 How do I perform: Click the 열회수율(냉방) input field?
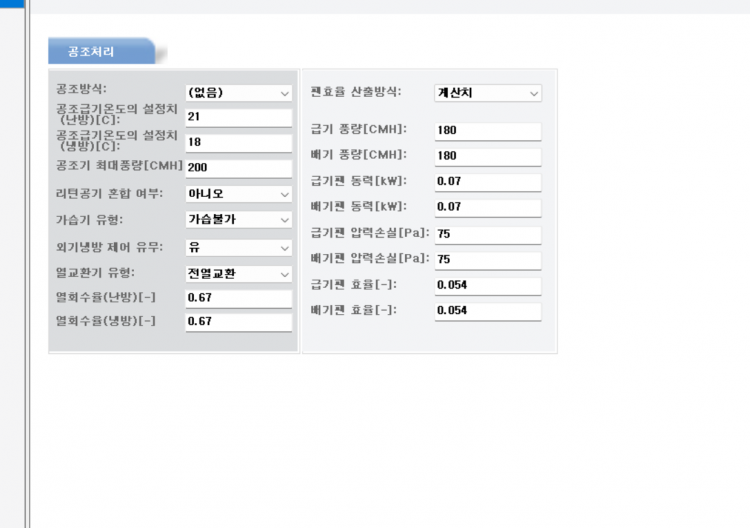[x=238, y=322]
